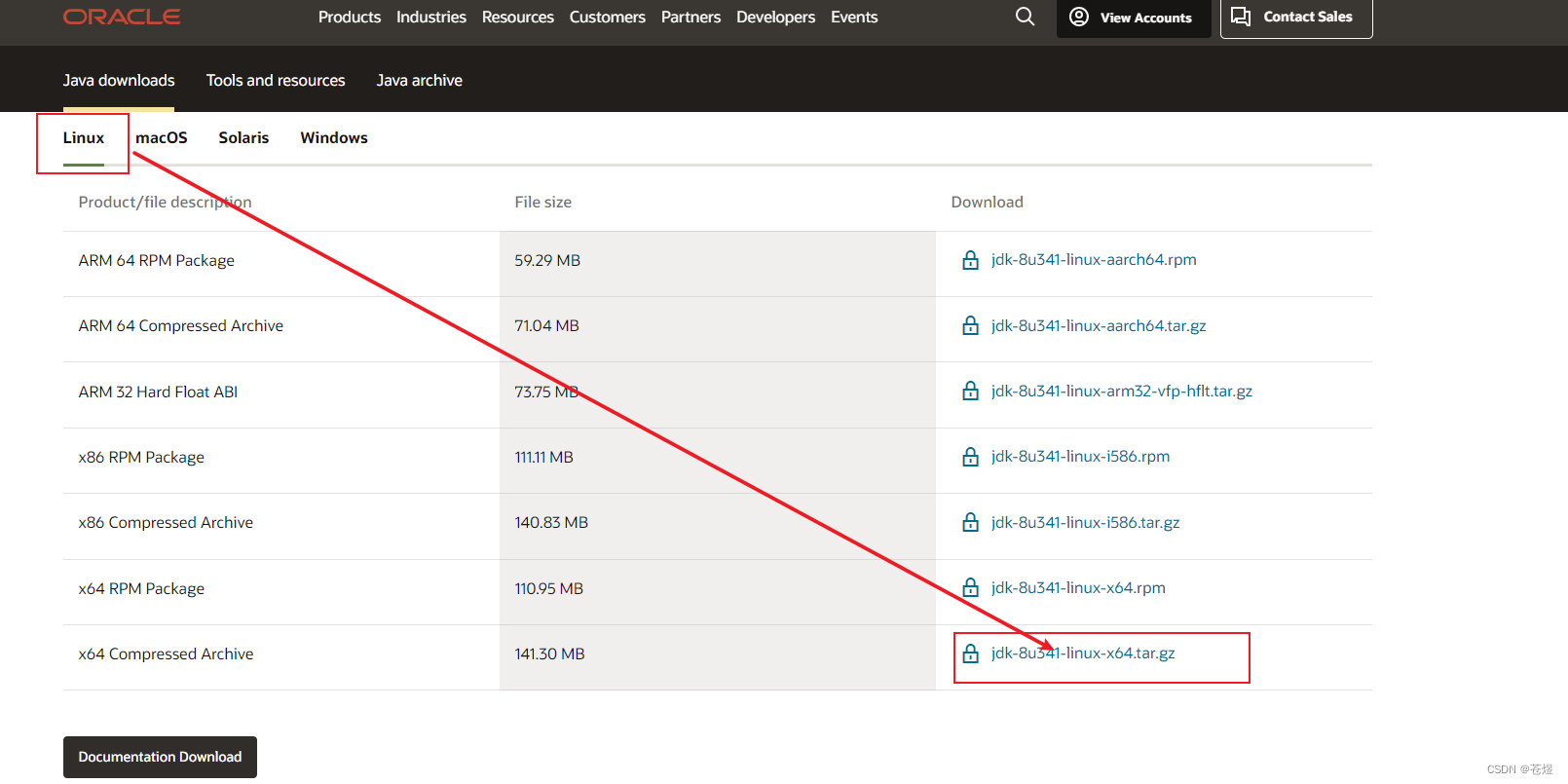
Task: Open the Products menu
Action: click(350, 17)
